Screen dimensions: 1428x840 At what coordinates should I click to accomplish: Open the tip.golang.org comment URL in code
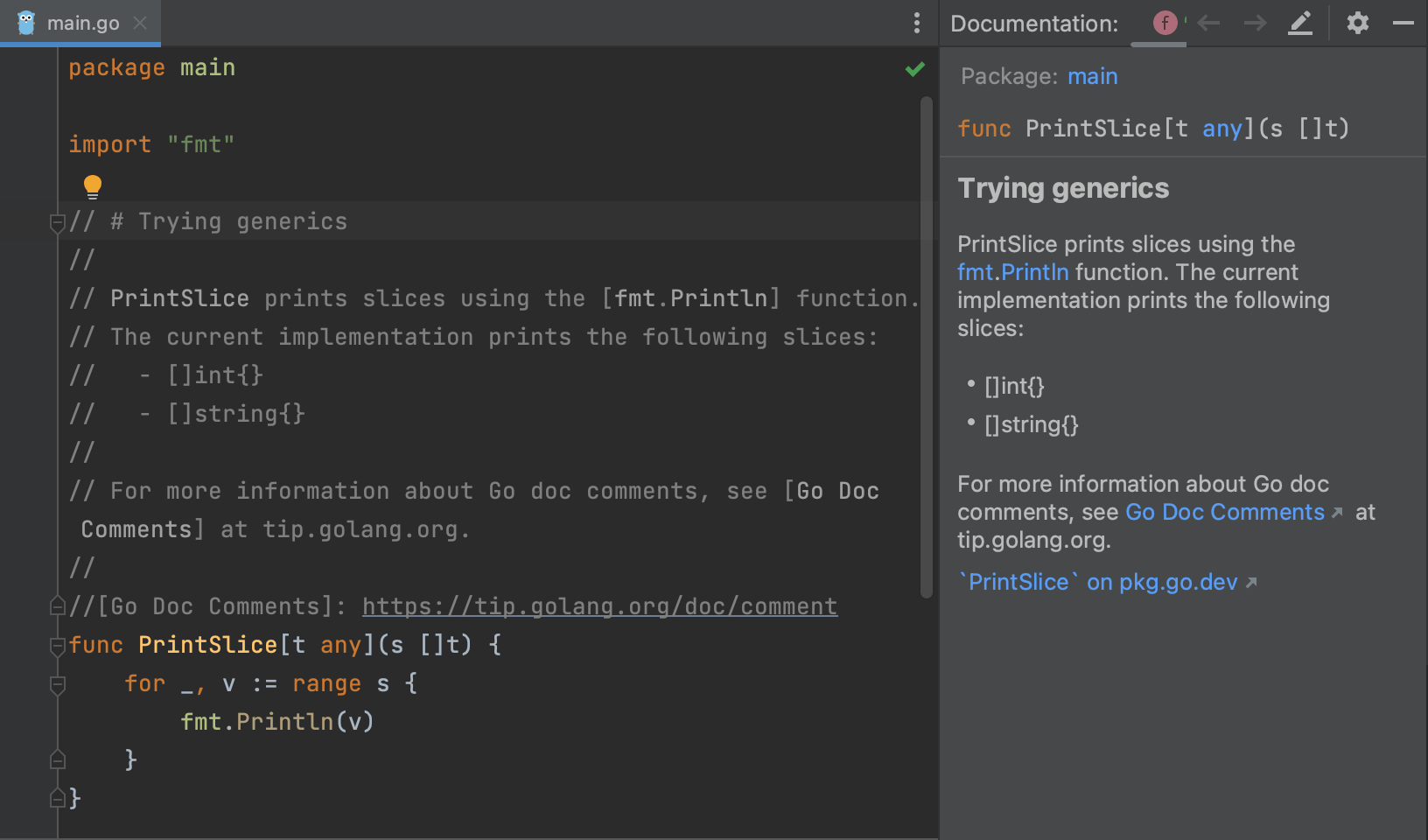[599, 605]
